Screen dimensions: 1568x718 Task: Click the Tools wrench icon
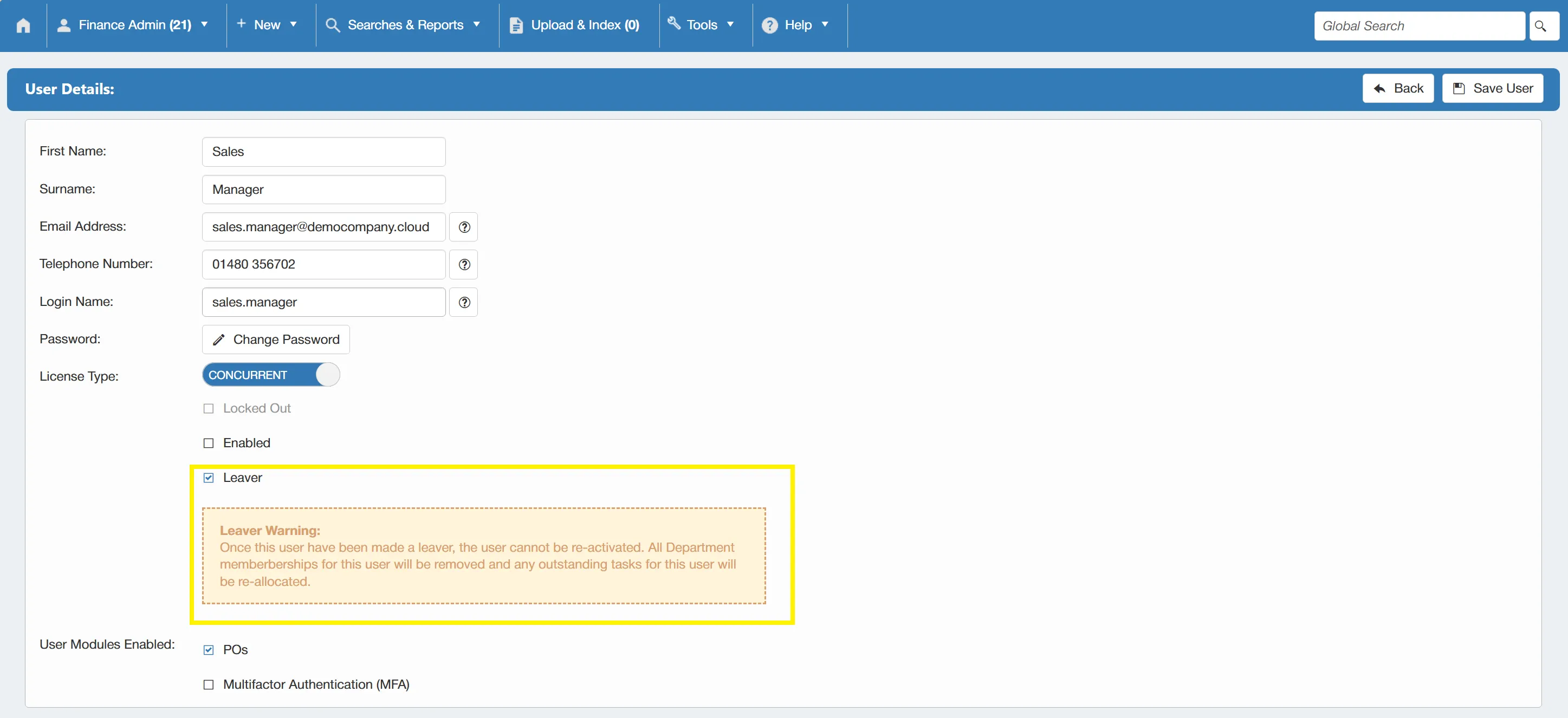[x=674, y=24]
